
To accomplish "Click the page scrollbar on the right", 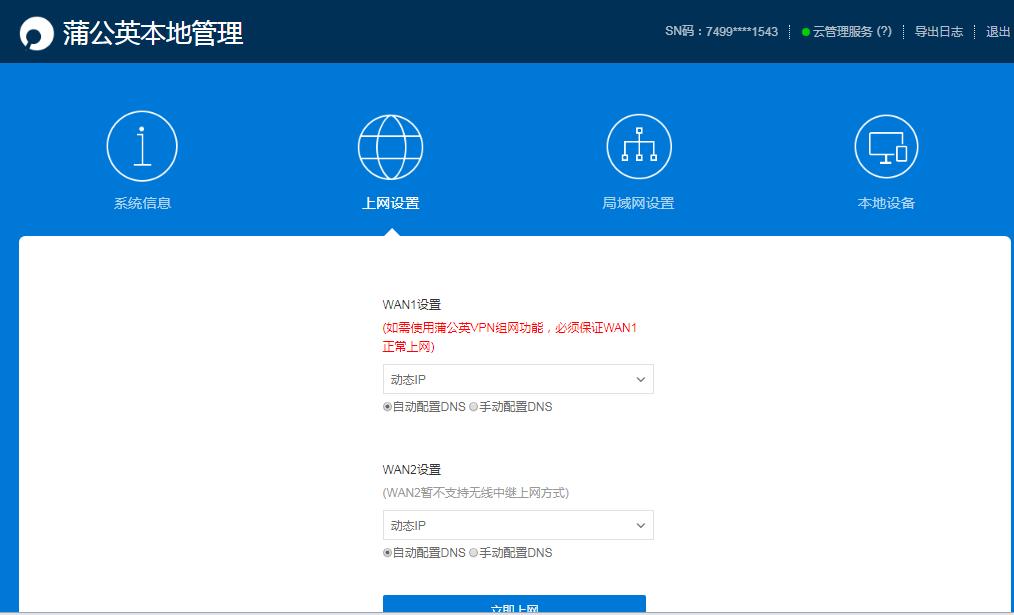I will pos(1008,300).
